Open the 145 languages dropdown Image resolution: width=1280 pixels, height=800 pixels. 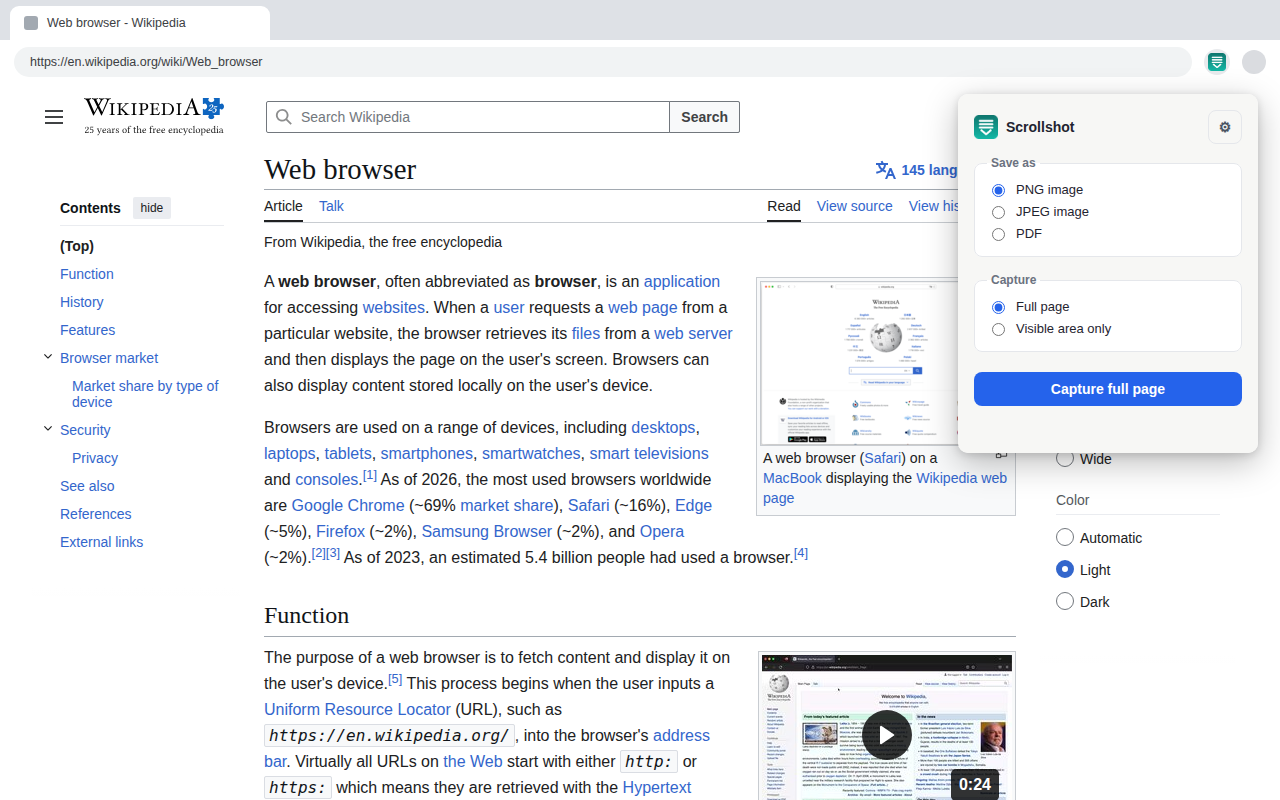tap(917, 170)
